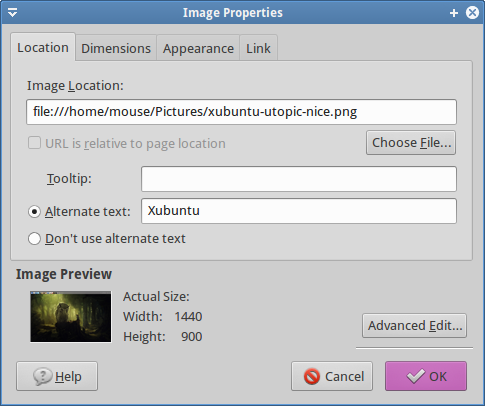Close the Image Properties dialog
Screen dimensions: 485x406
tap(472, 13)
